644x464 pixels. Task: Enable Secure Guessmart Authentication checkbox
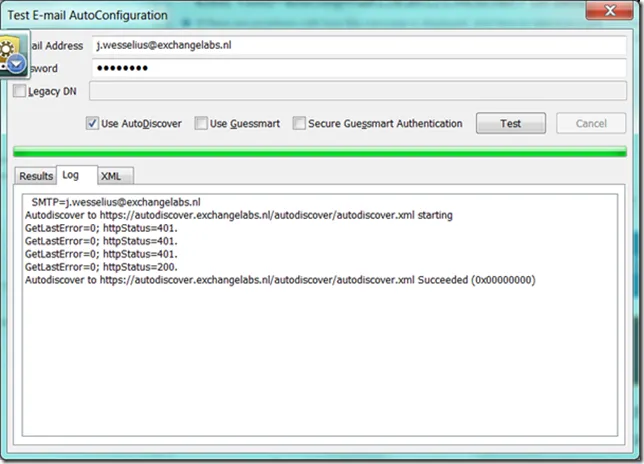coord(299,123)
